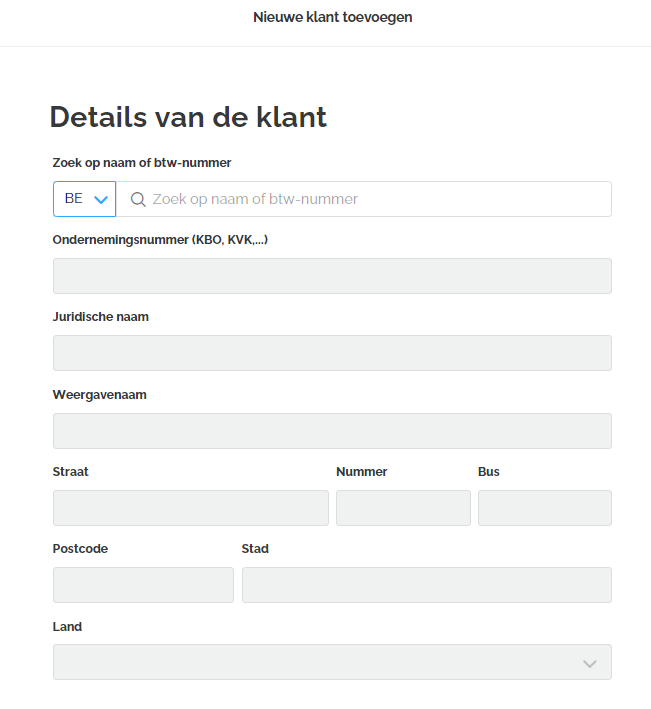This screenshot has height=709, width=651.
Task: Focus the Bus input field
Action: (544, 508)
